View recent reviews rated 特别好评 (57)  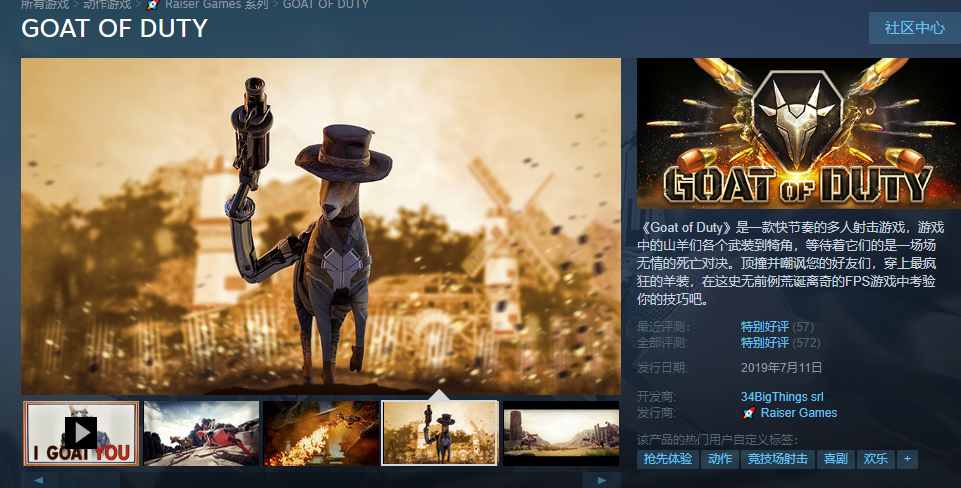tap(765, 327)
